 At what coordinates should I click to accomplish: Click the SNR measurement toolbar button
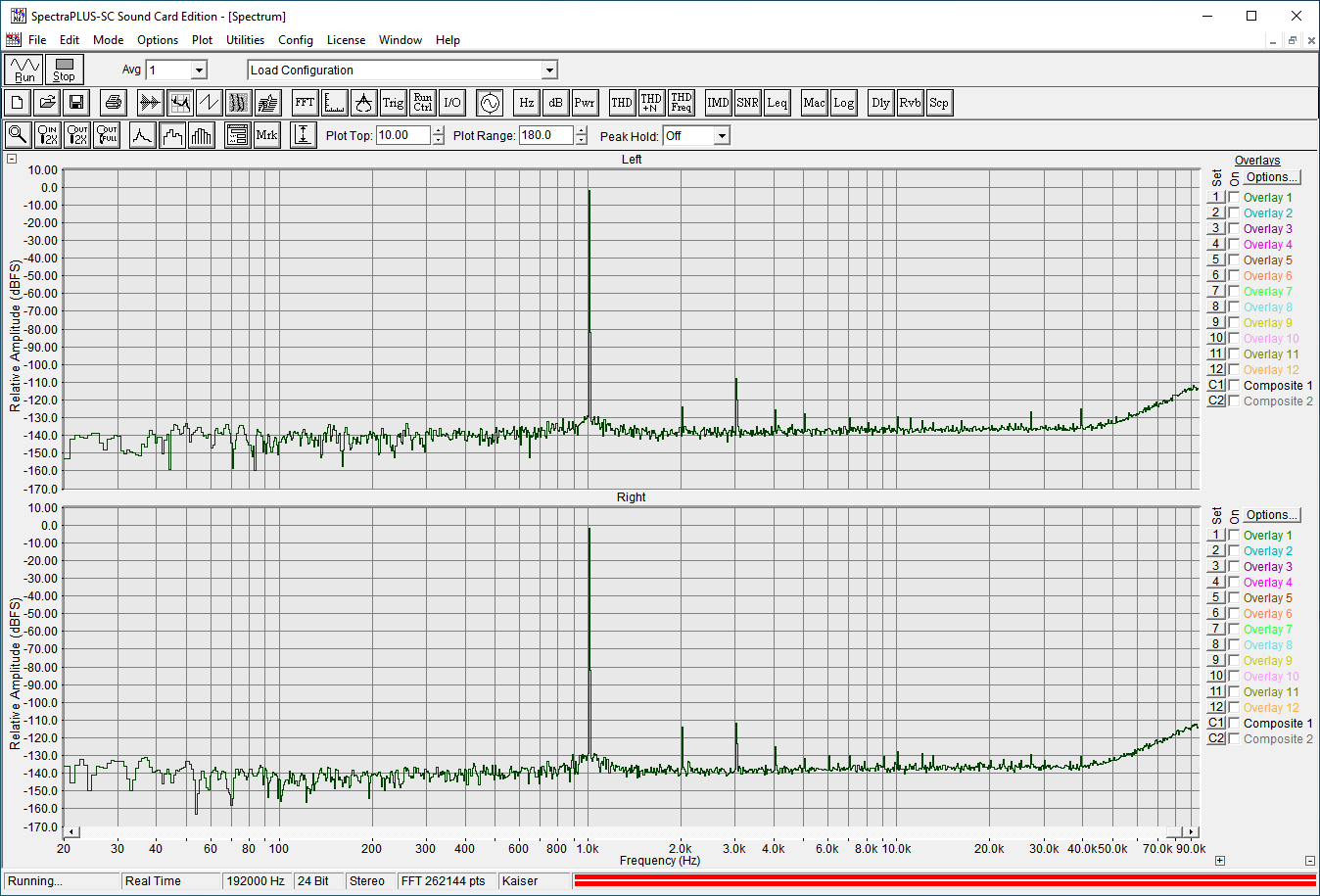coord(747,103)
